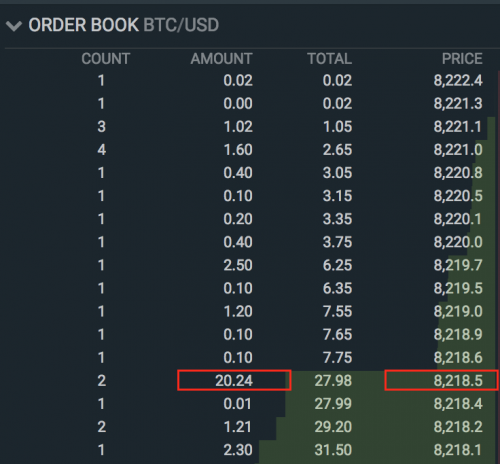Click the ORDER BOOK title text
This screenshot has width=500, height=464.
83,25
